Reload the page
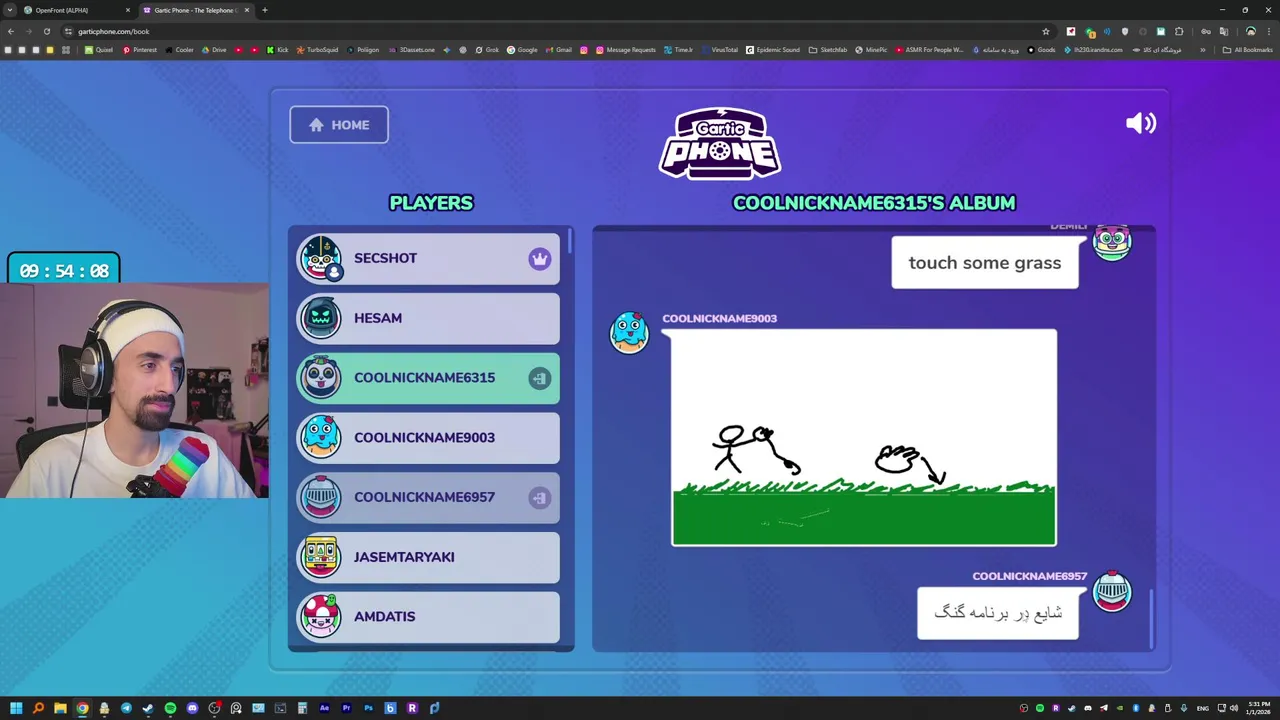Image resolution: width=1280 pixels, height=720 pixels. (x=46, y=31)
